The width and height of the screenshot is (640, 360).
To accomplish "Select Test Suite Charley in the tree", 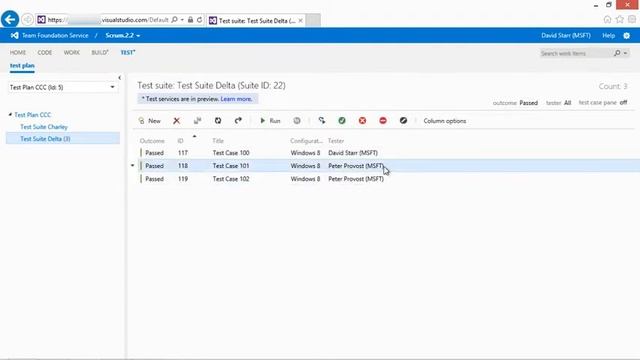I will [44, 127].
